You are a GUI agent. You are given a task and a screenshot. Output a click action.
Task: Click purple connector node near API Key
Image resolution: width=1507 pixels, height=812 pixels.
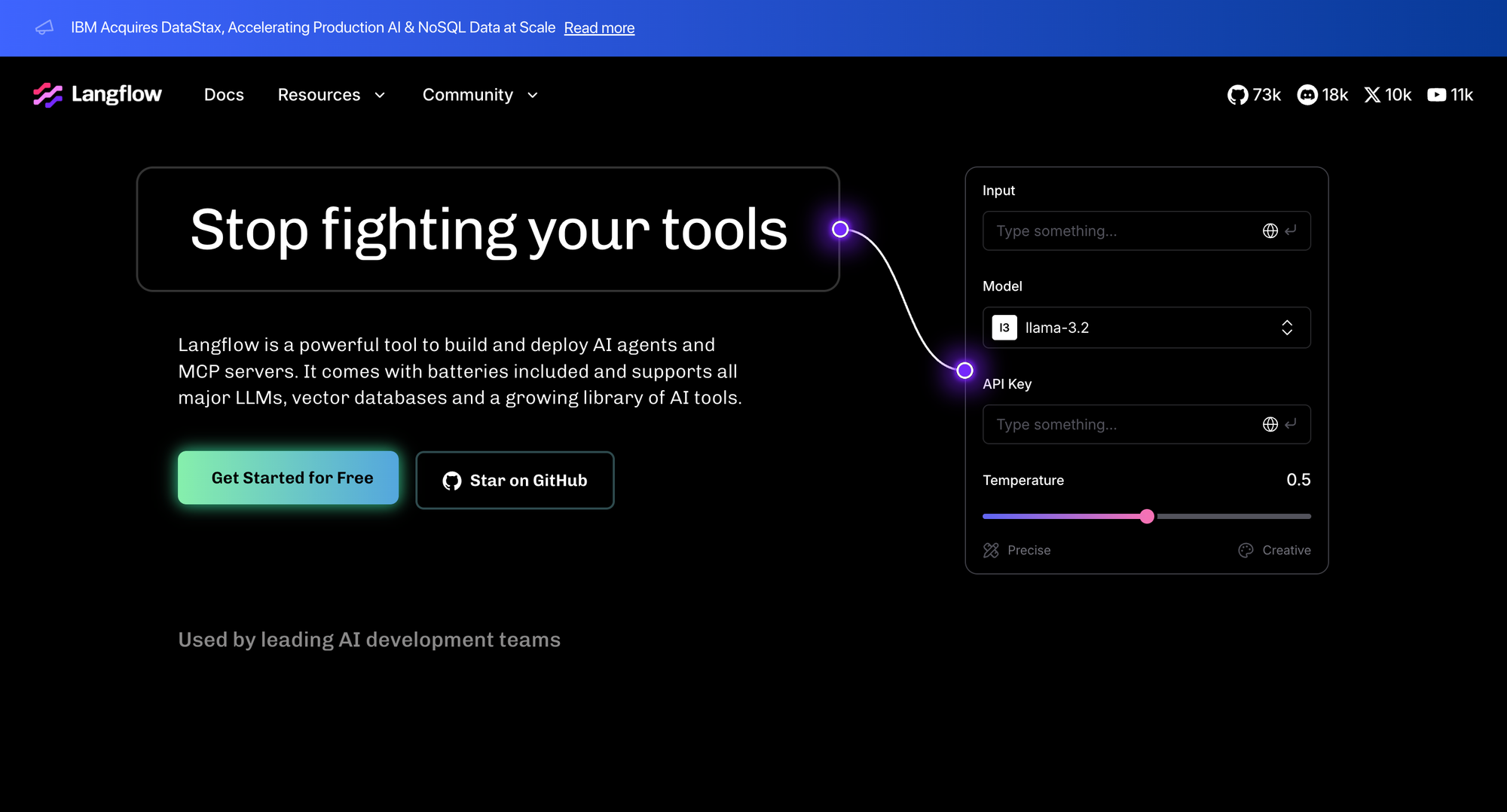point(964,370)
